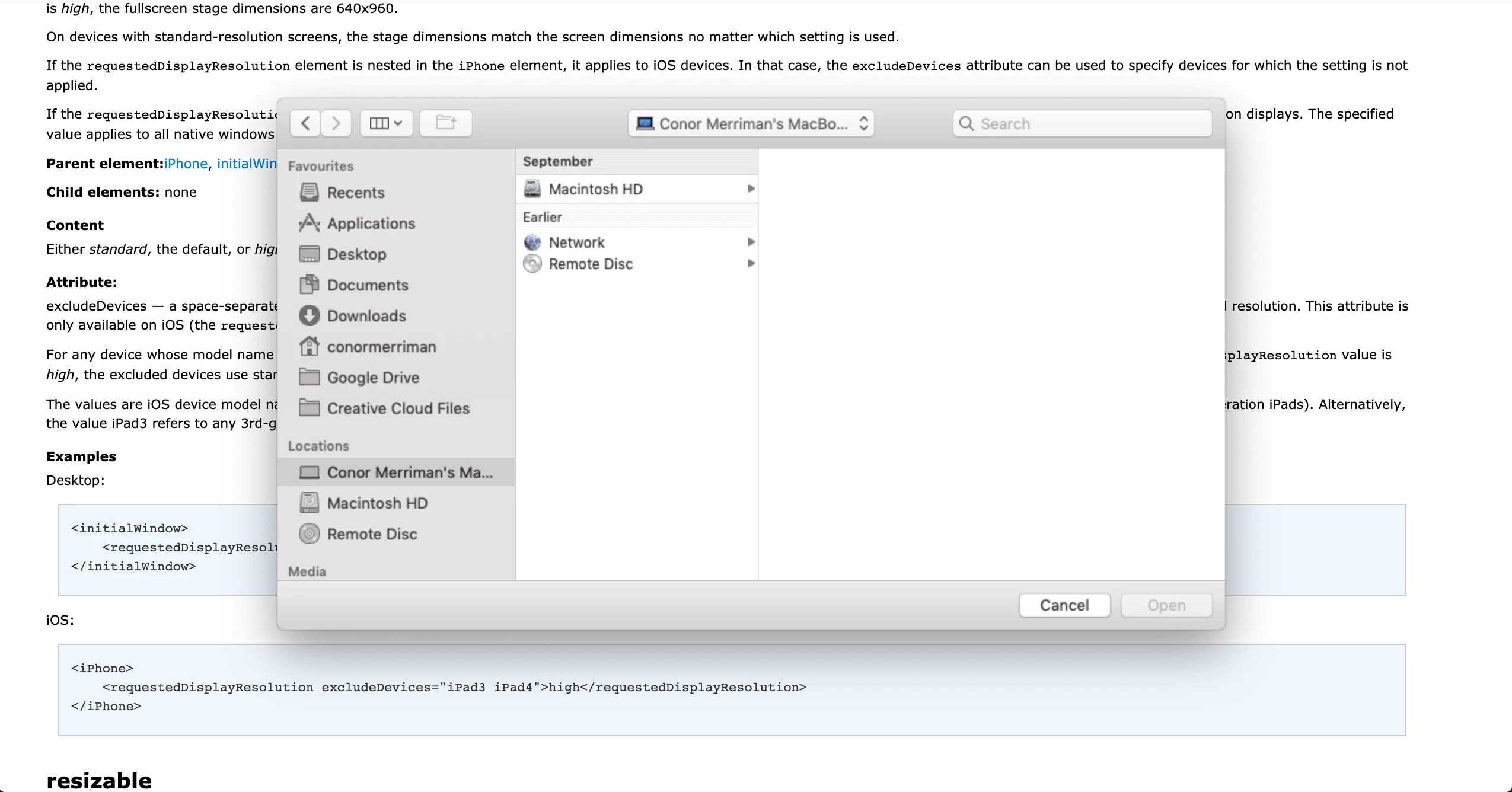This screenshot has width=1512, height=792.
Task: Click the forward navigation arrow
Action: point(336,123)
